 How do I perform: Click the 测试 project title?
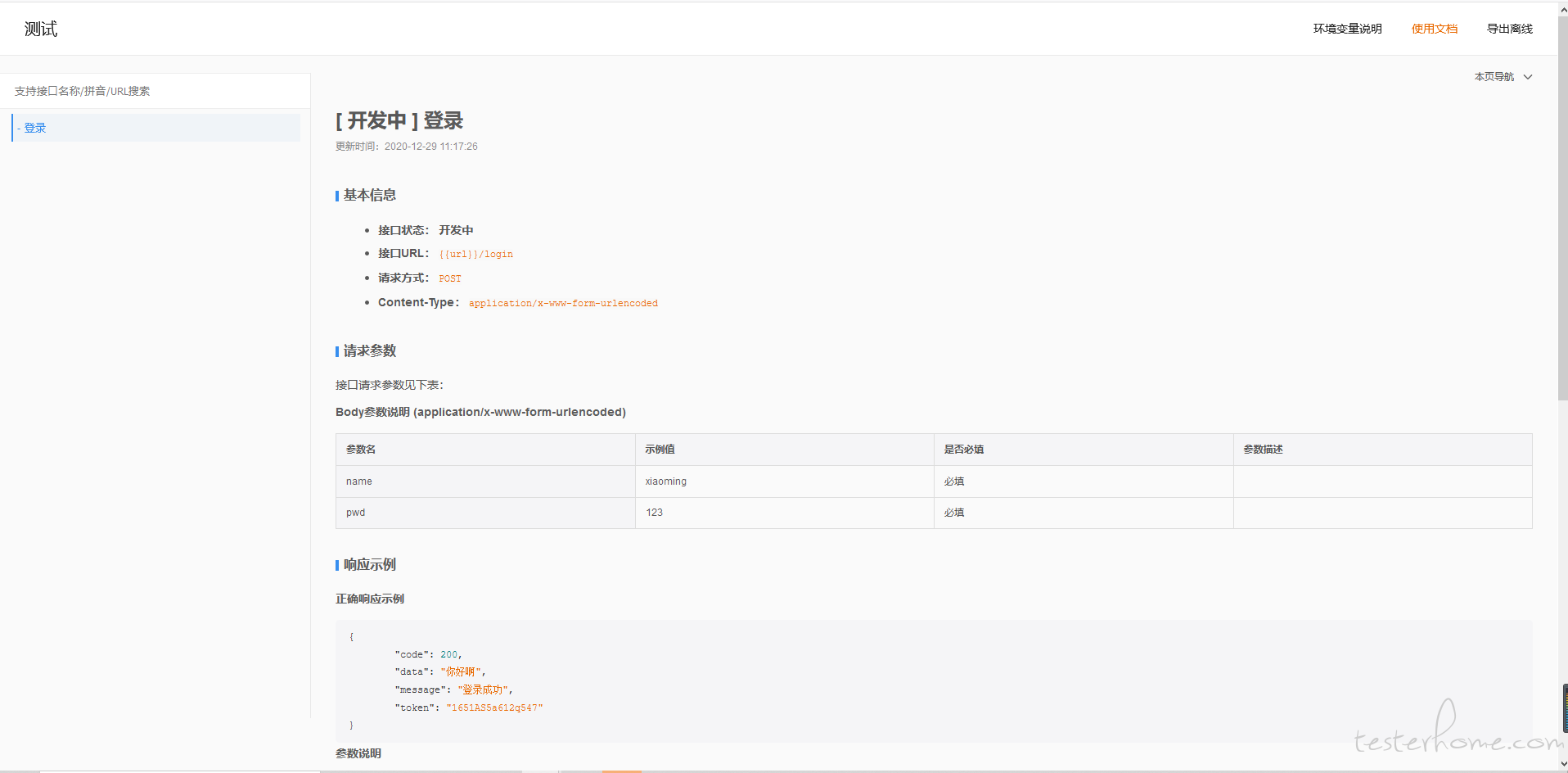(x=41, y=29)
